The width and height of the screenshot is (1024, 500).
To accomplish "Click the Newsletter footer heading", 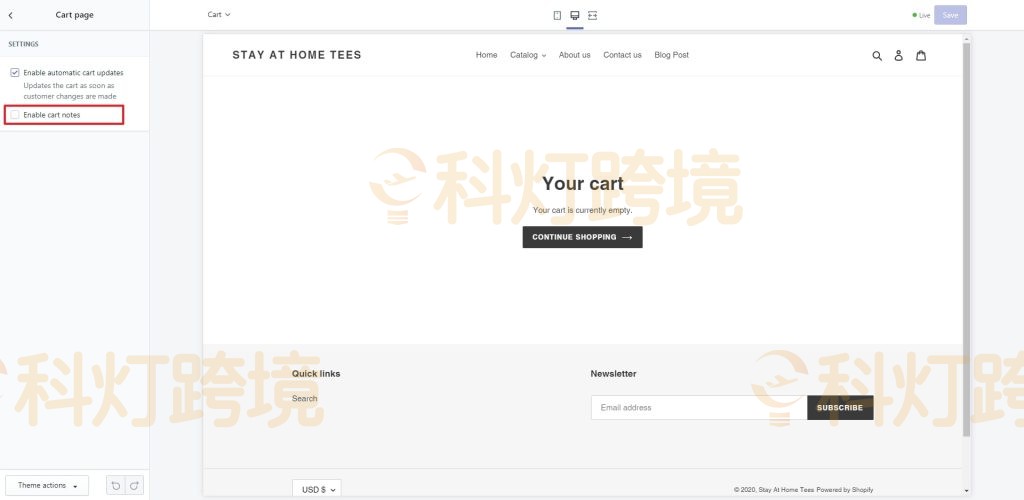I will tap(613, 373).
